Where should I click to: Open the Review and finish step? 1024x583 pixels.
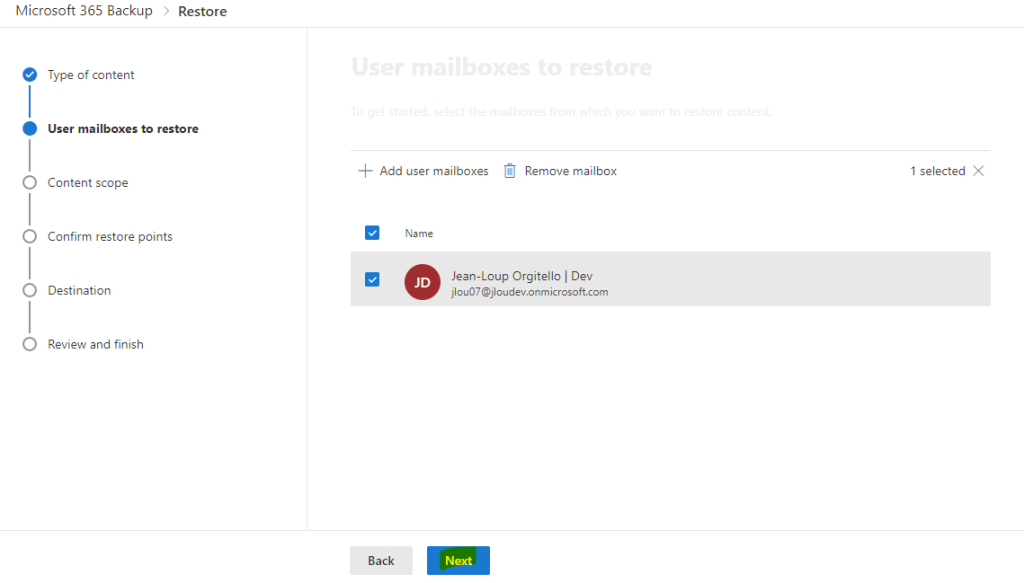(95, 344)
